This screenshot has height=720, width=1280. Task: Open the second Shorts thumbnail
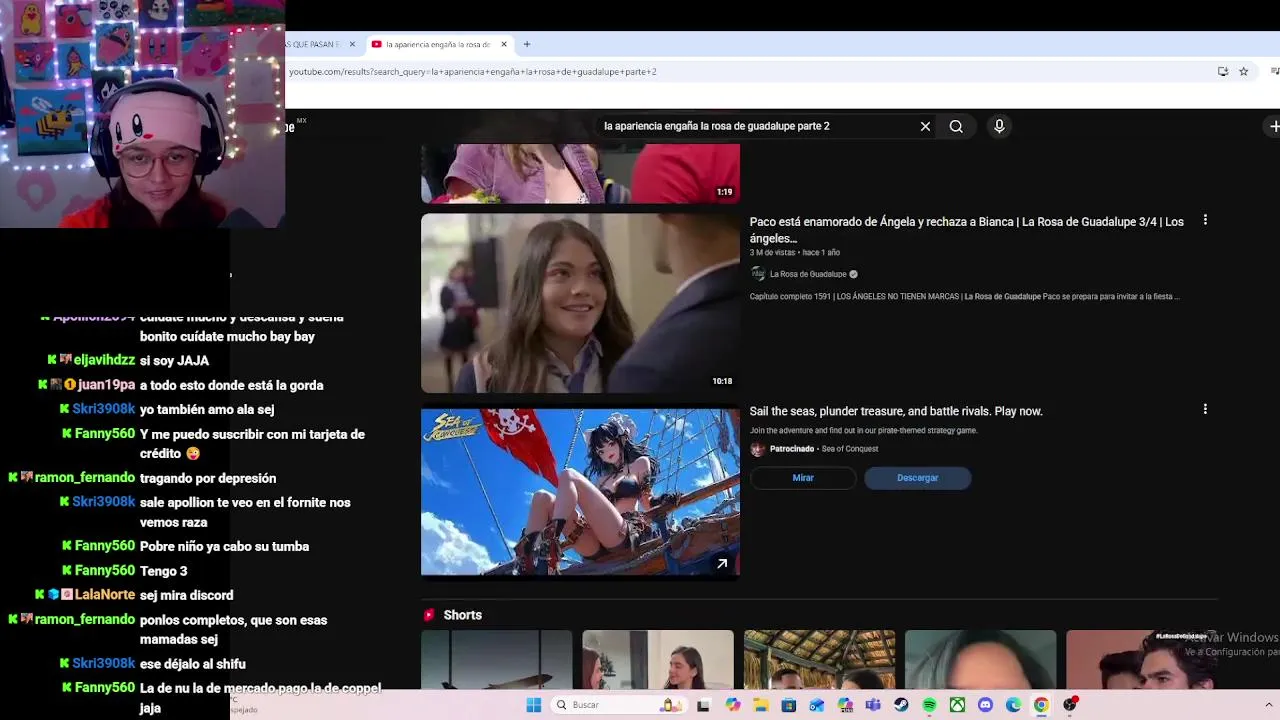(x=658, y=660)
